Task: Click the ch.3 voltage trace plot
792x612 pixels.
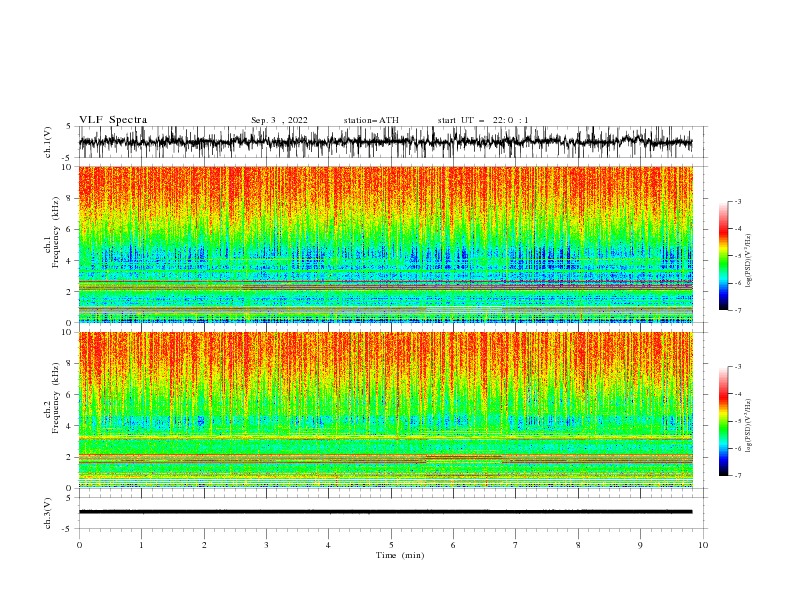Action: point(385,513)
